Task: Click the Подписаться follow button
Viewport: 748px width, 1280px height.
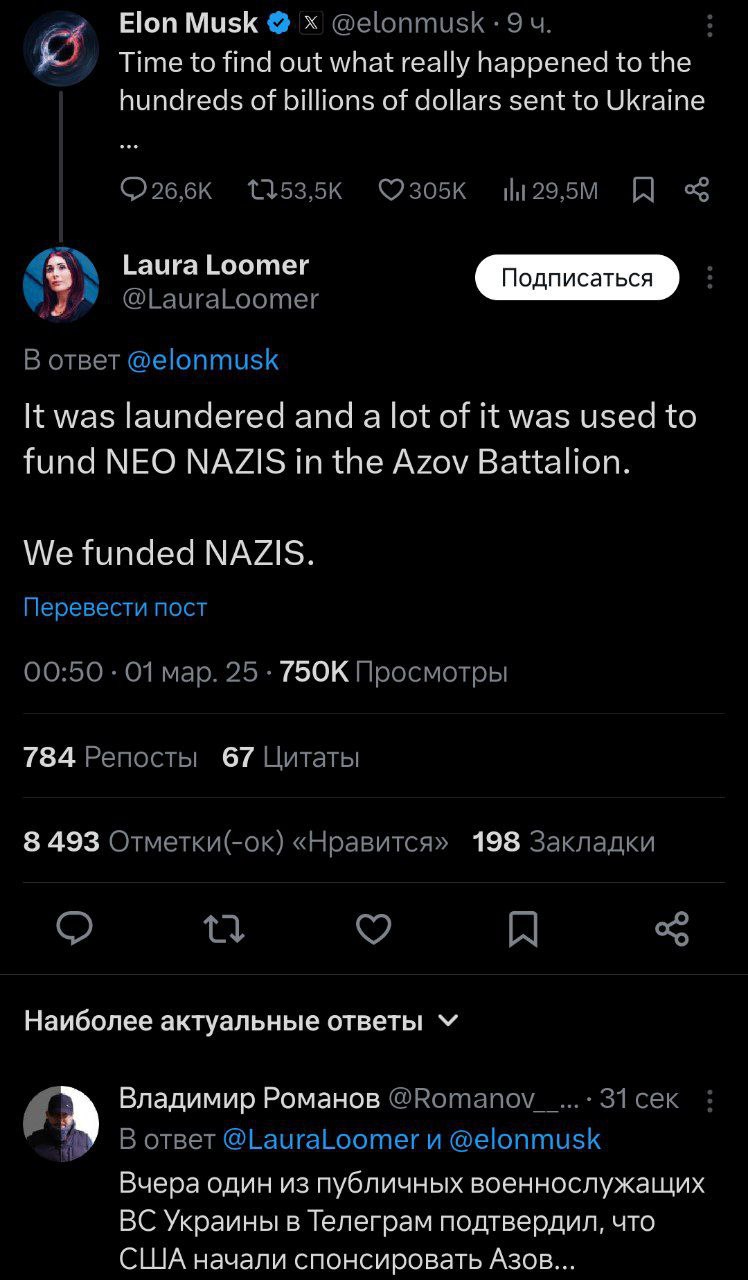Action: (x=576, y=278)
